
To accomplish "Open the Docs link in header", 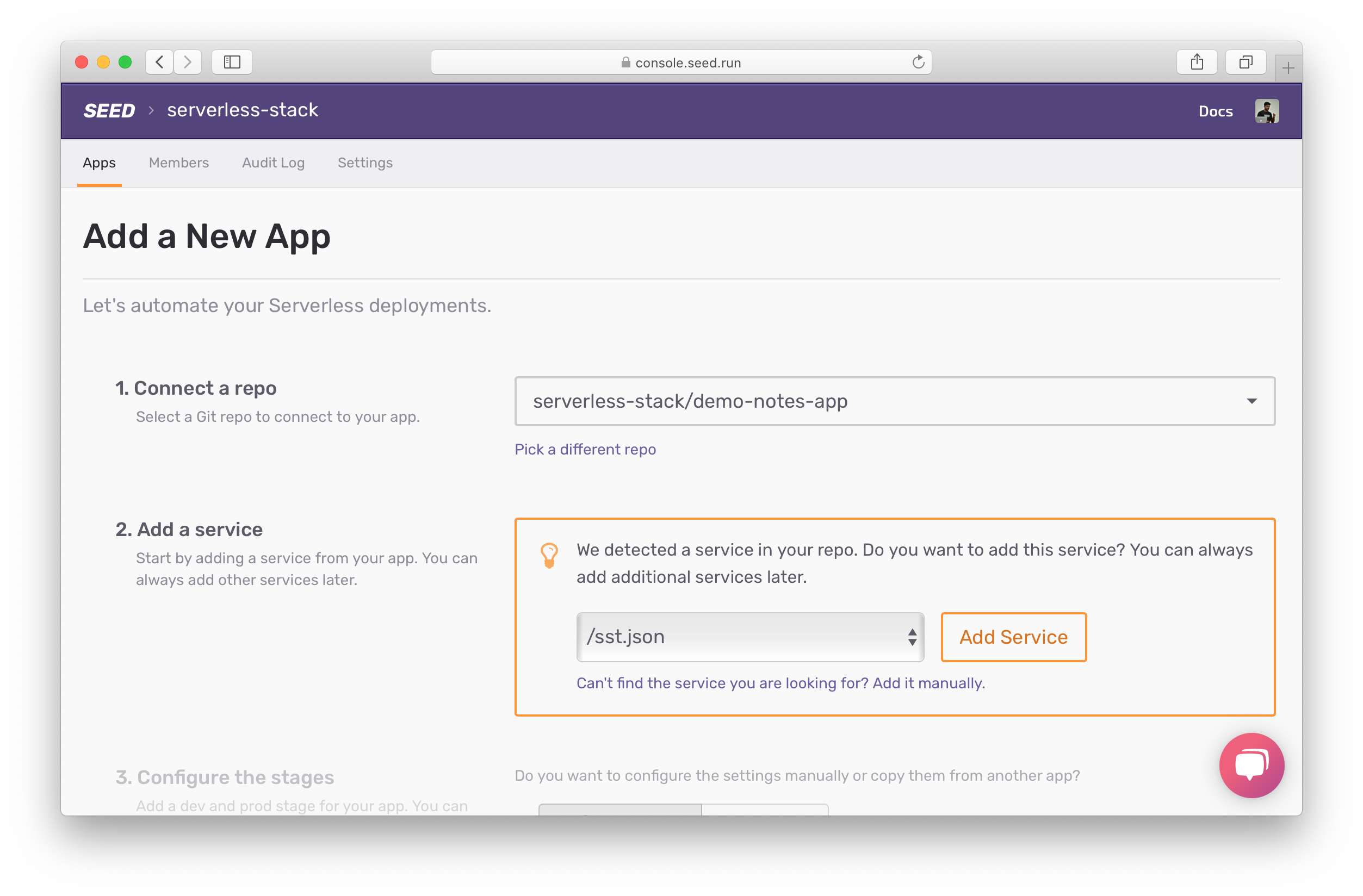I will [x=1215, y=111].
